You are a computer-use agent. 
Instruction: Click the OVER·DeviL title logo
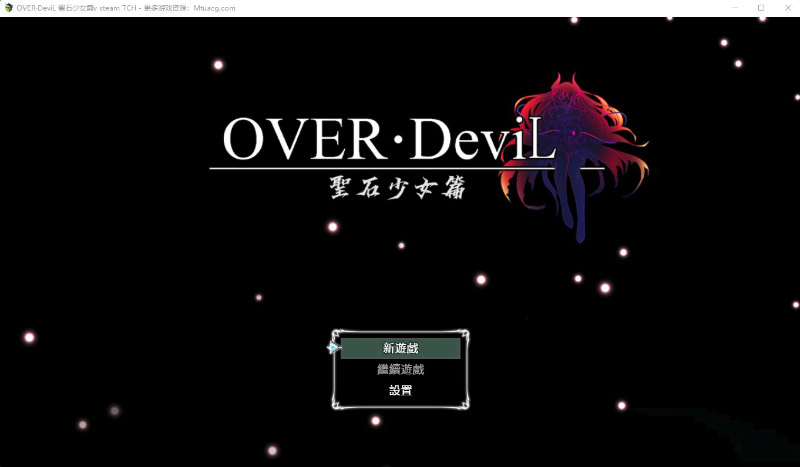(389, 138)
